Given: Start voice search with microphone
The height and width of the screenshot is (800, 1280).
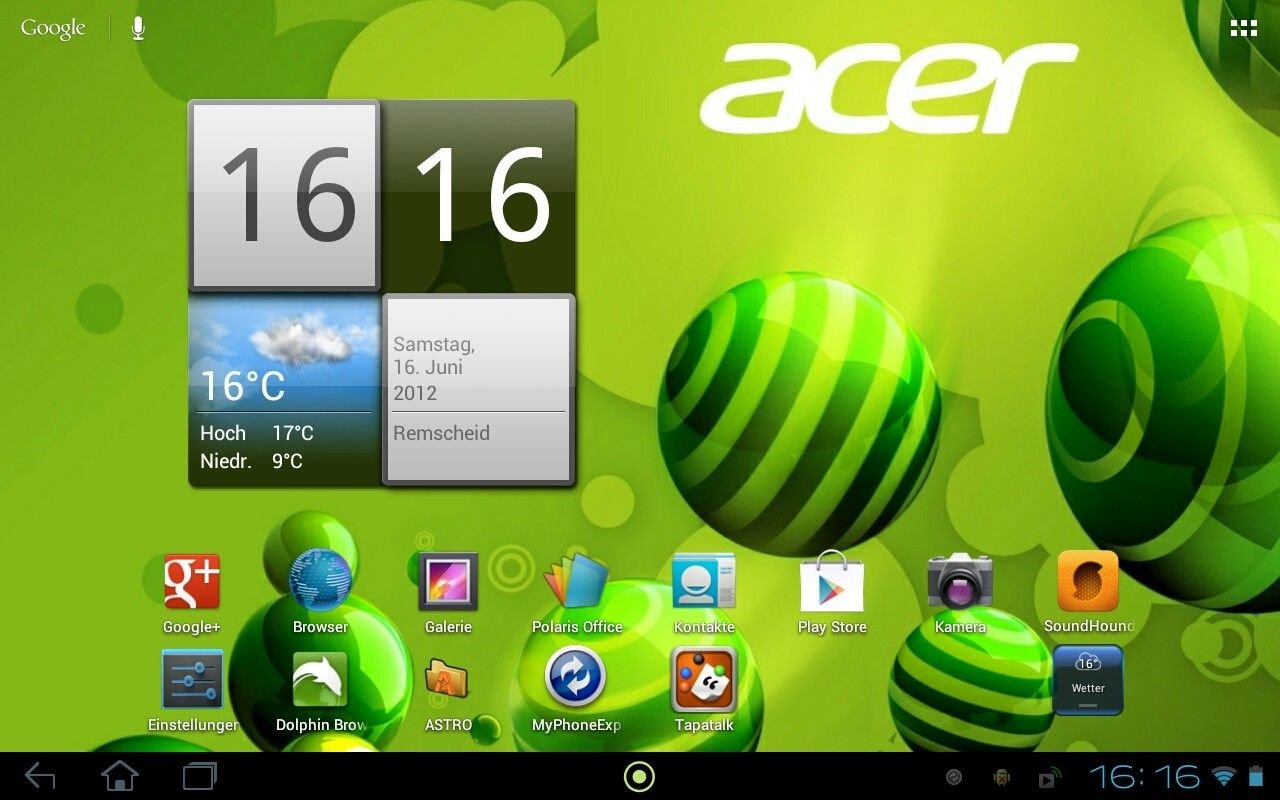Looking at the screenshot, I should [138, 28].
